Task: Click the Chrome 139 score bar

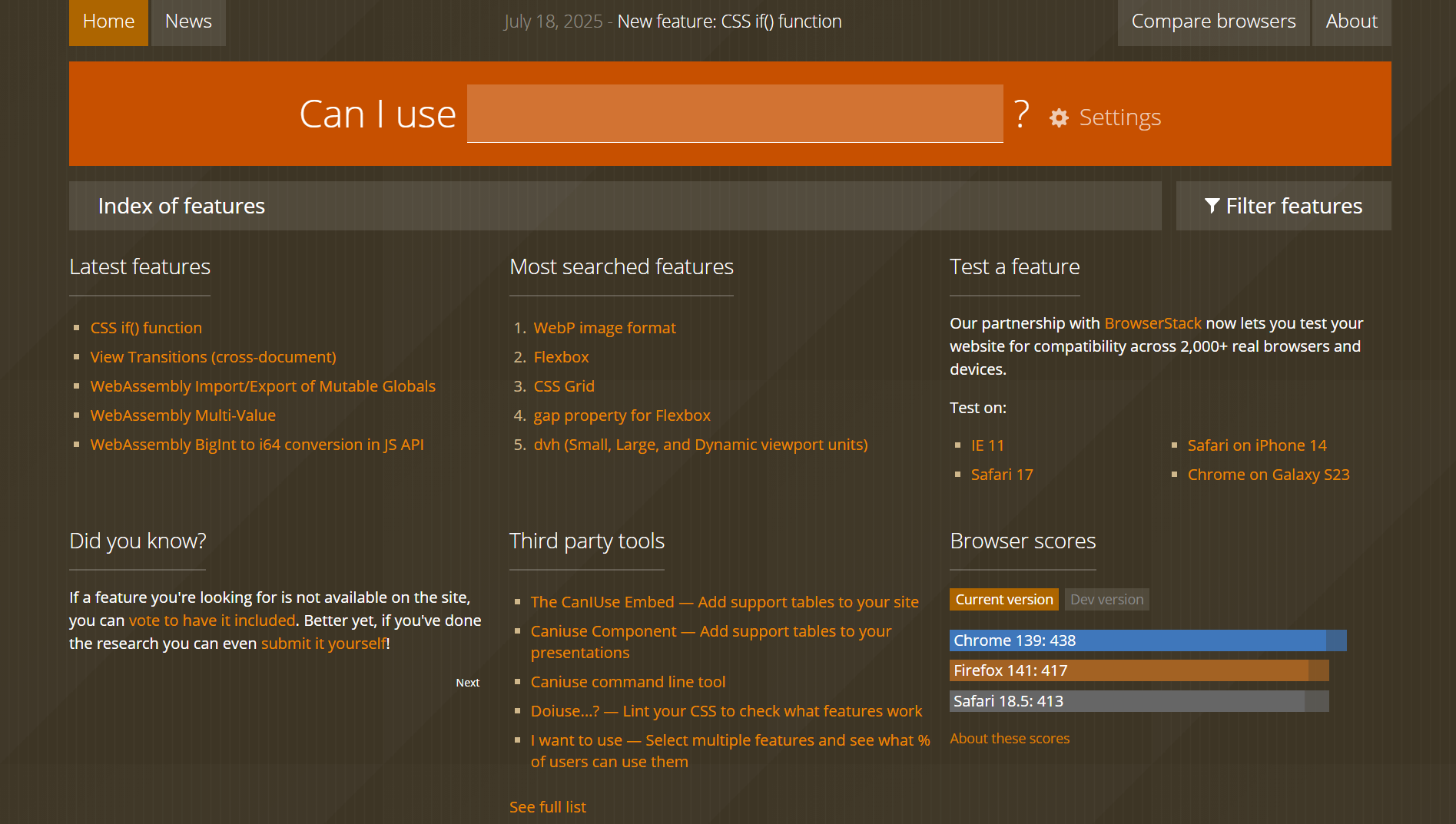Action: click(x=1148, y=640)
